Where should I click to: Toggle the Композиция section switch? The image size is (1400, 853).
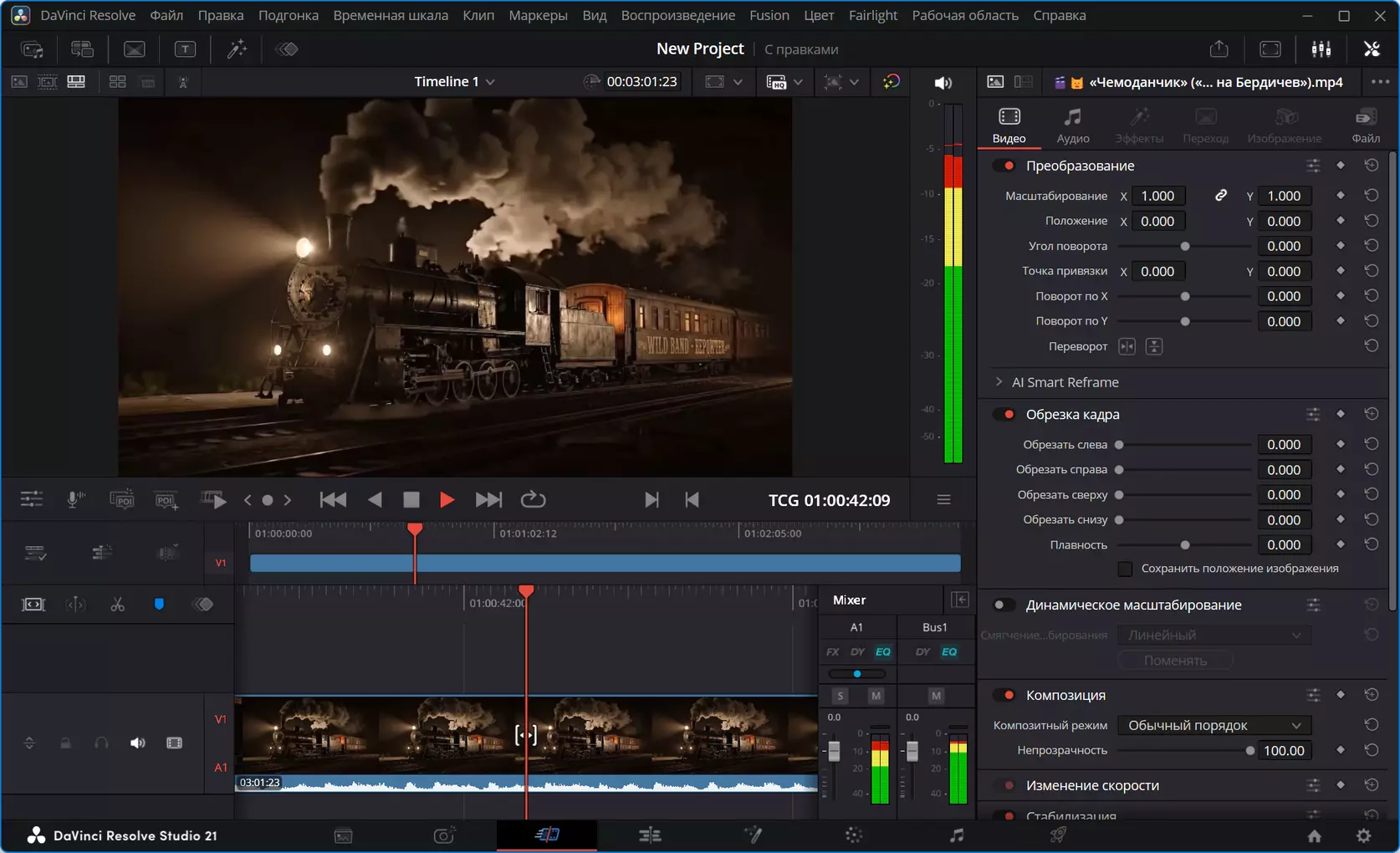coord(1004,695)
